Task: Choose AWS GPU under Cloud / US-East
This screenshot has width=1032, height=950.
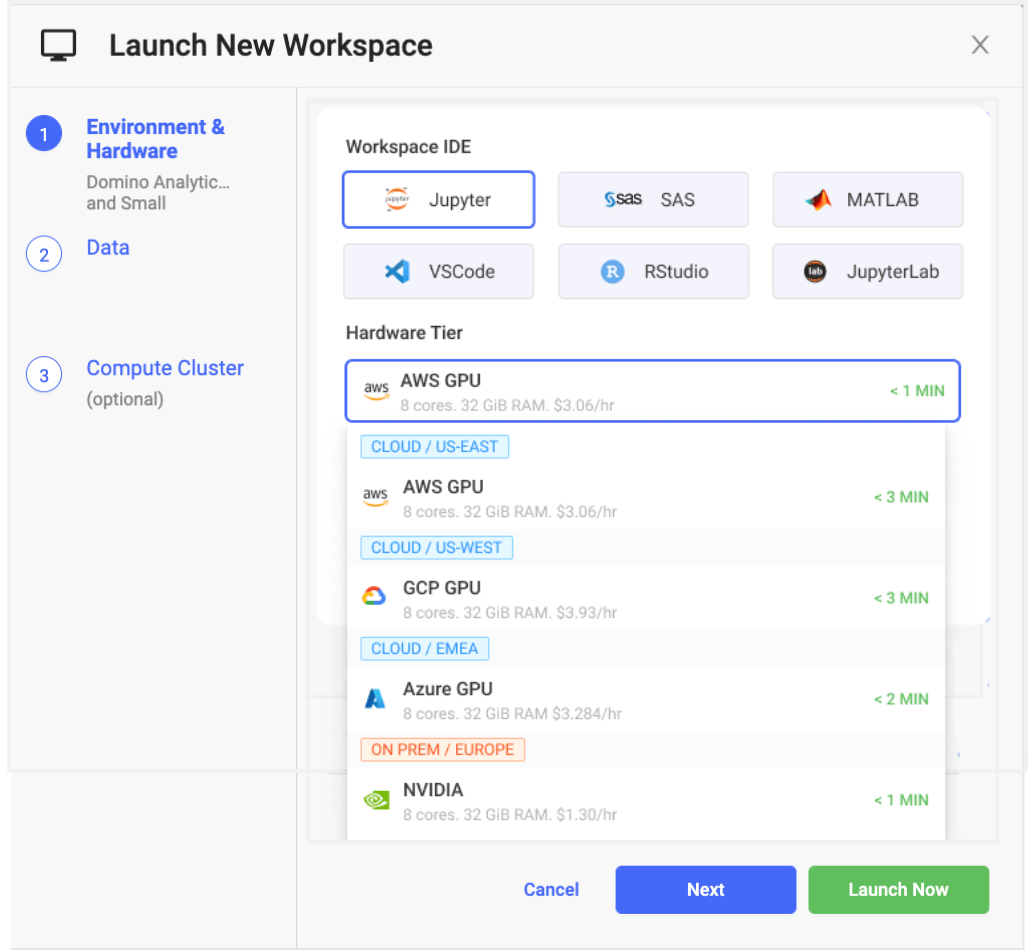Action: [x=646, y=498]
